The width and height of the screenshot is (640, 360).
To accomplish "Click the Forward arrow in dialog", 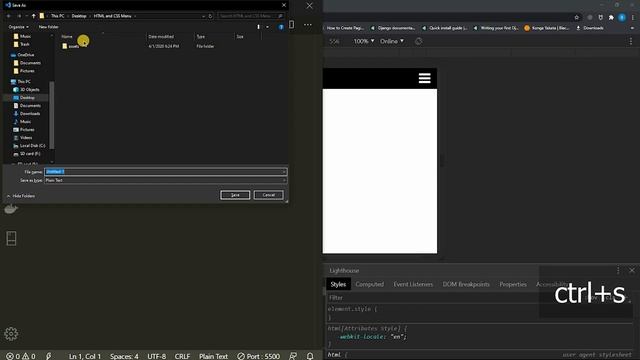I will tap(19, 16).
